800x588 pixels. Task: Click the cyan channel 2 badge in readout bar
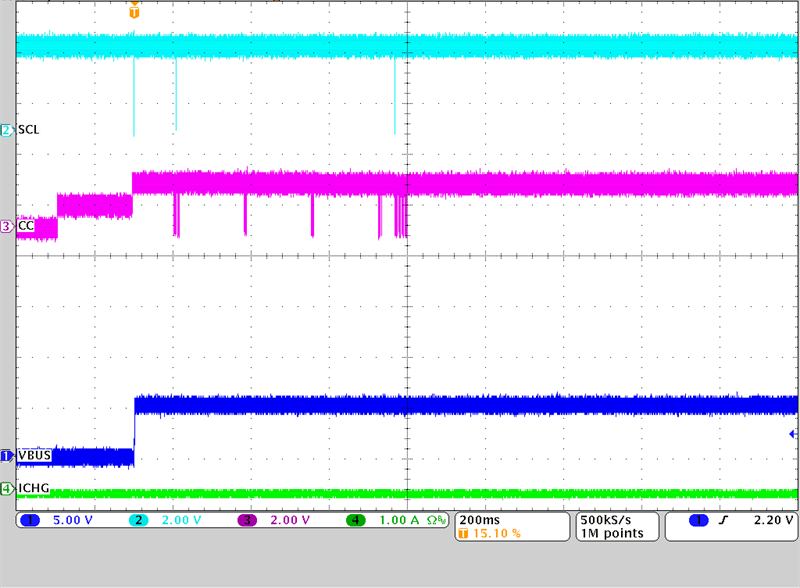coord(141,521)
